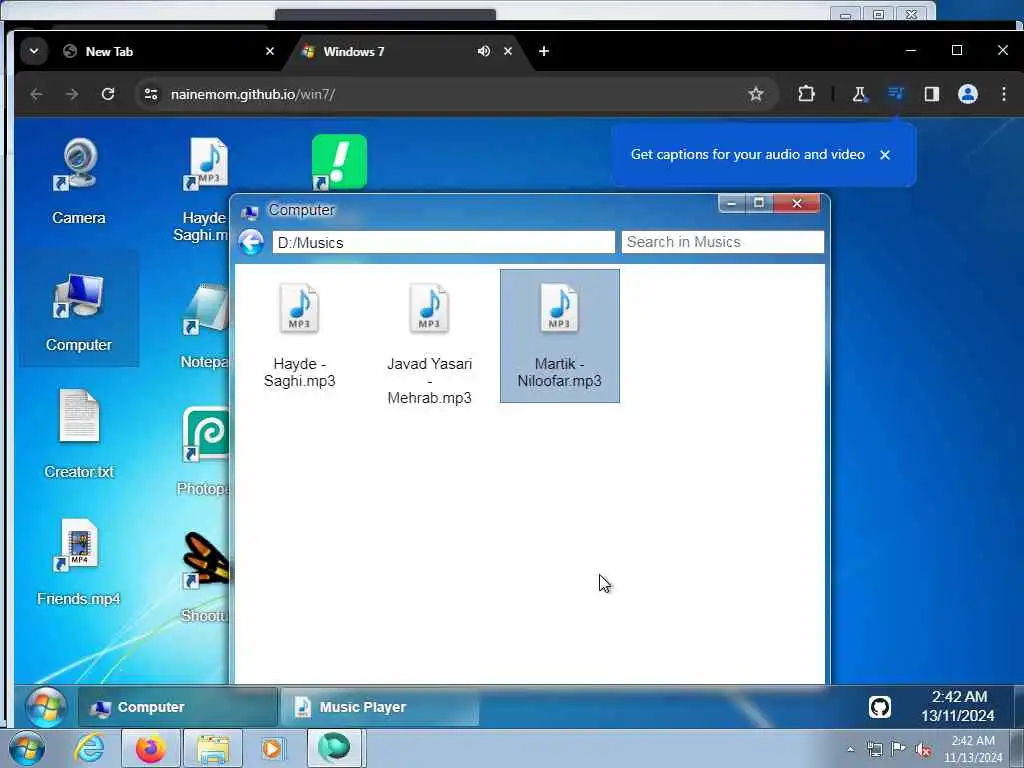Click the D:/Musics address path field

coord(443,242)
